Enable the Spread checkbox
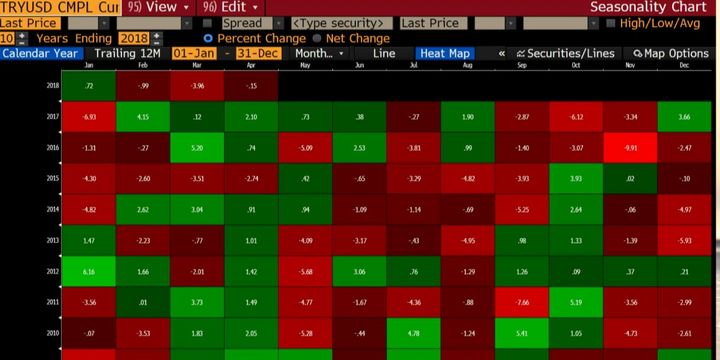The image size is (720, 360). click(208, 23)
